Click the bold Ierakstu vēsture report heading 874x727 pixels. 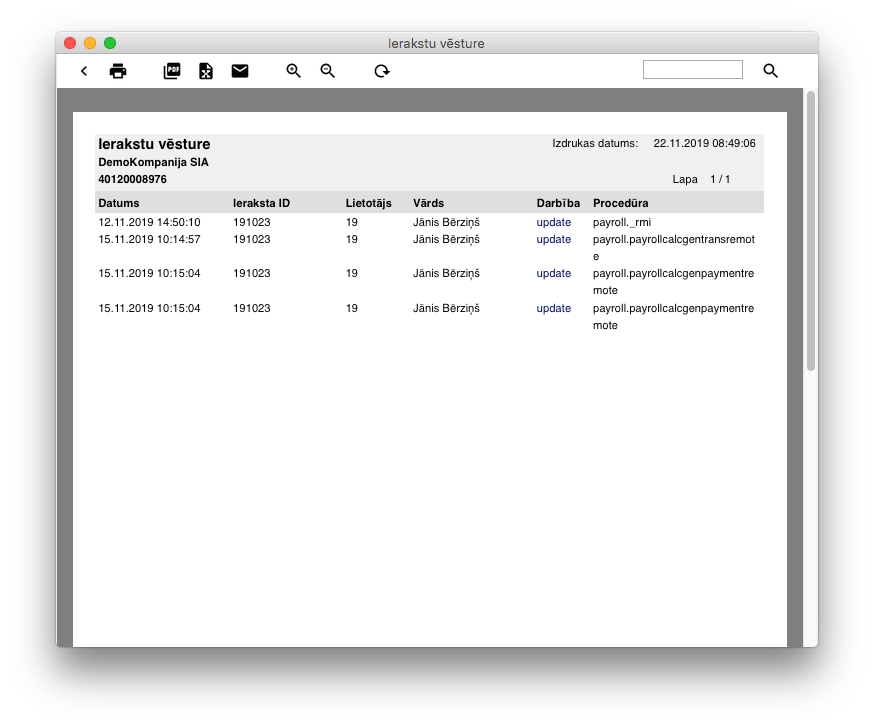(x=154, y=144)
